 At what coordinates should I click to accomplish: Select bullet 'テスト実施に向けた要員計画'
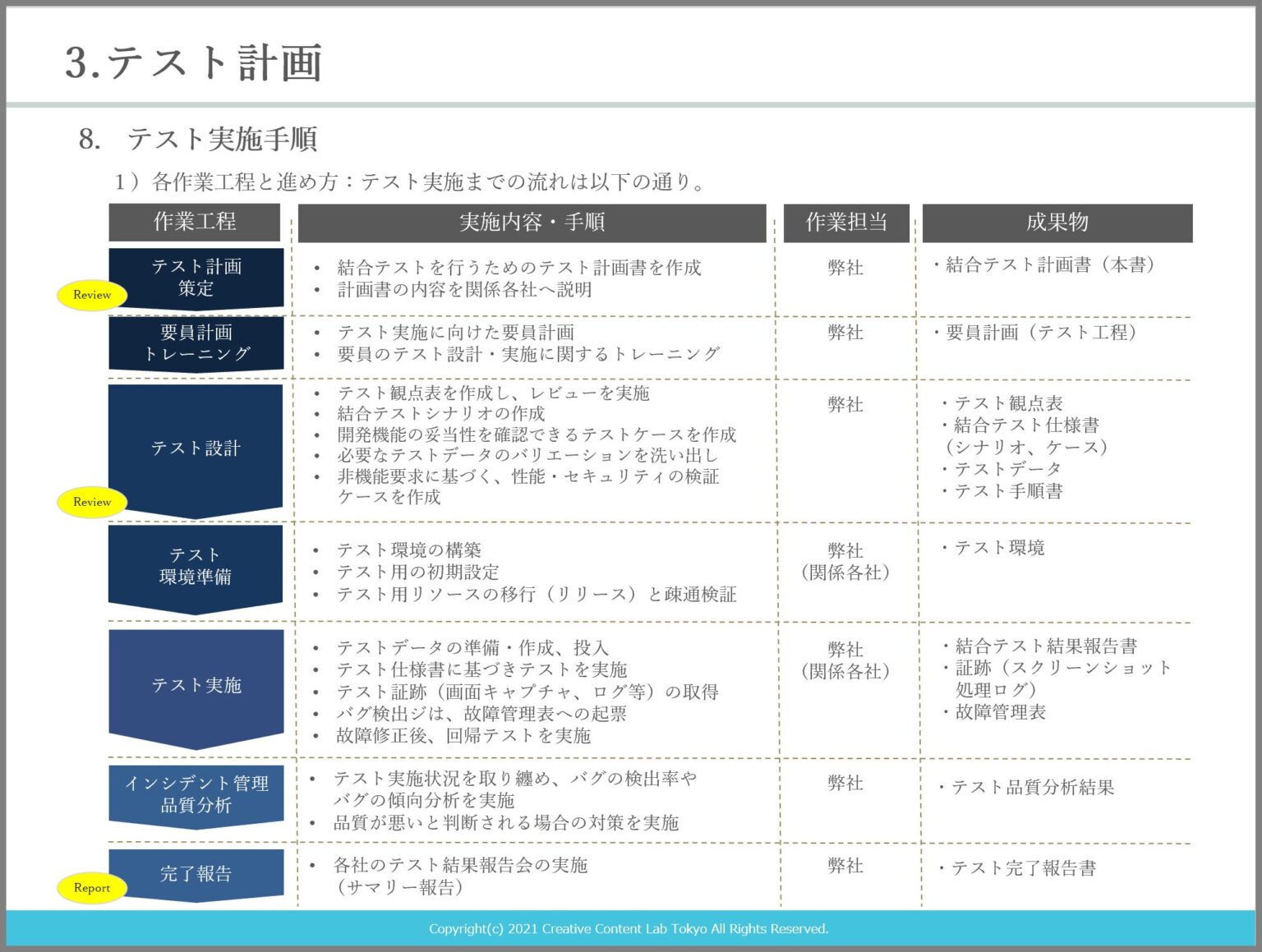pyautogui.click(x=456, y=333)
